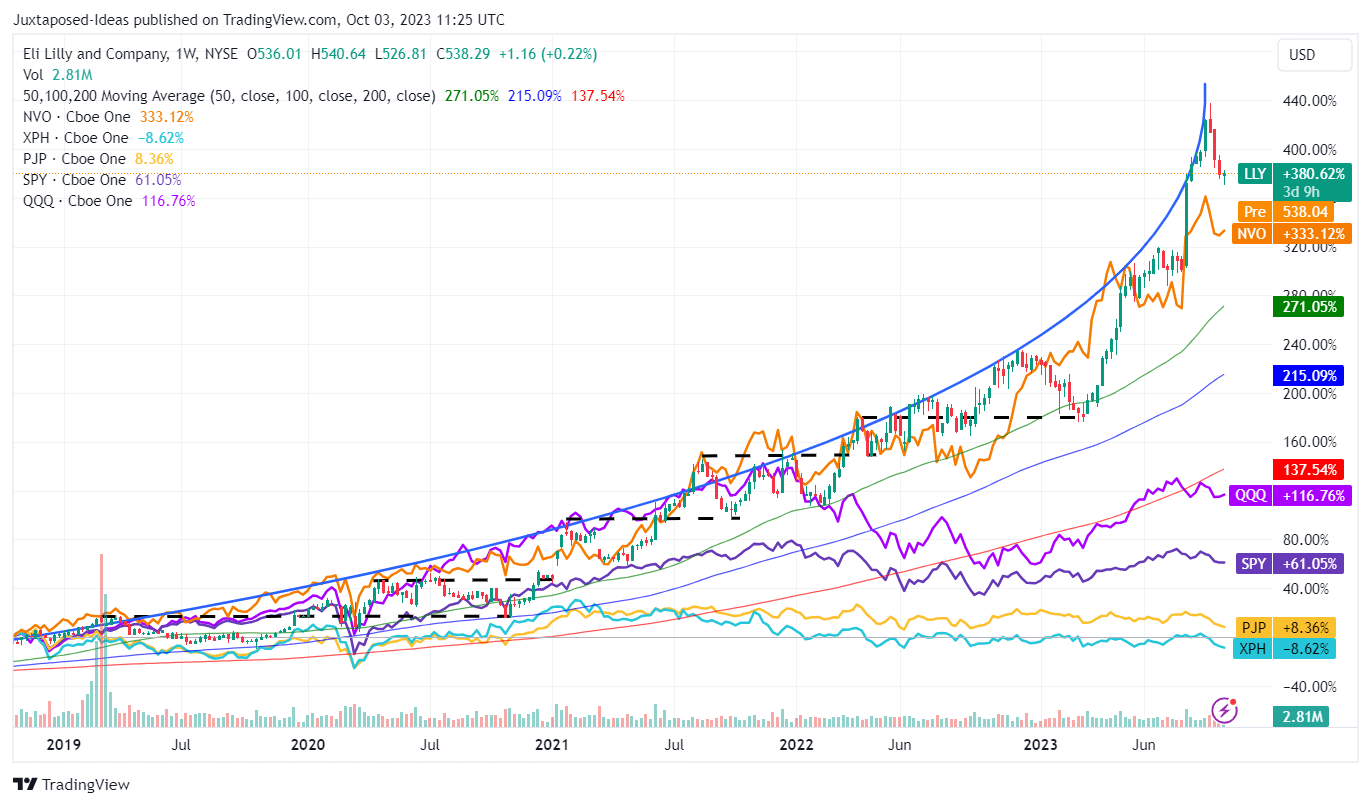
Task: Click 333.12% value in the NVO legend row
Action: coord(165,117)
